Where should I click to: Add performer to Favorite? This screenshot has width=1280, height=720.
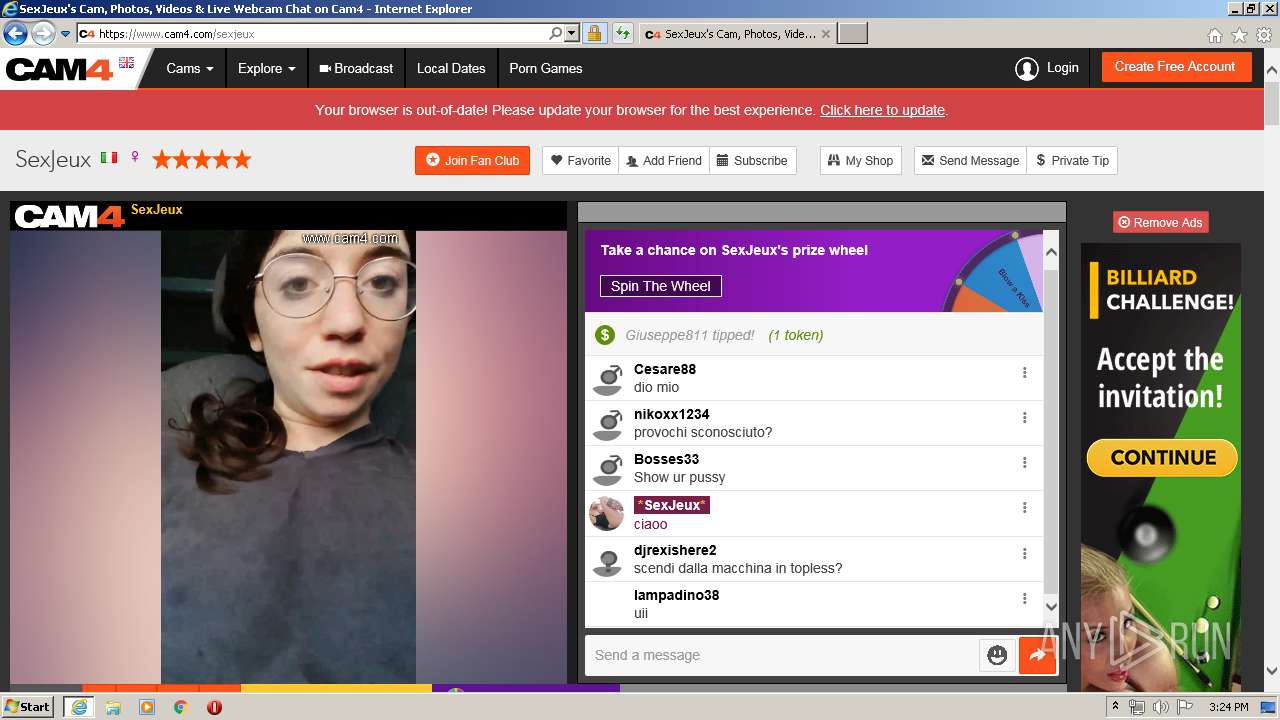coord(581,160)
